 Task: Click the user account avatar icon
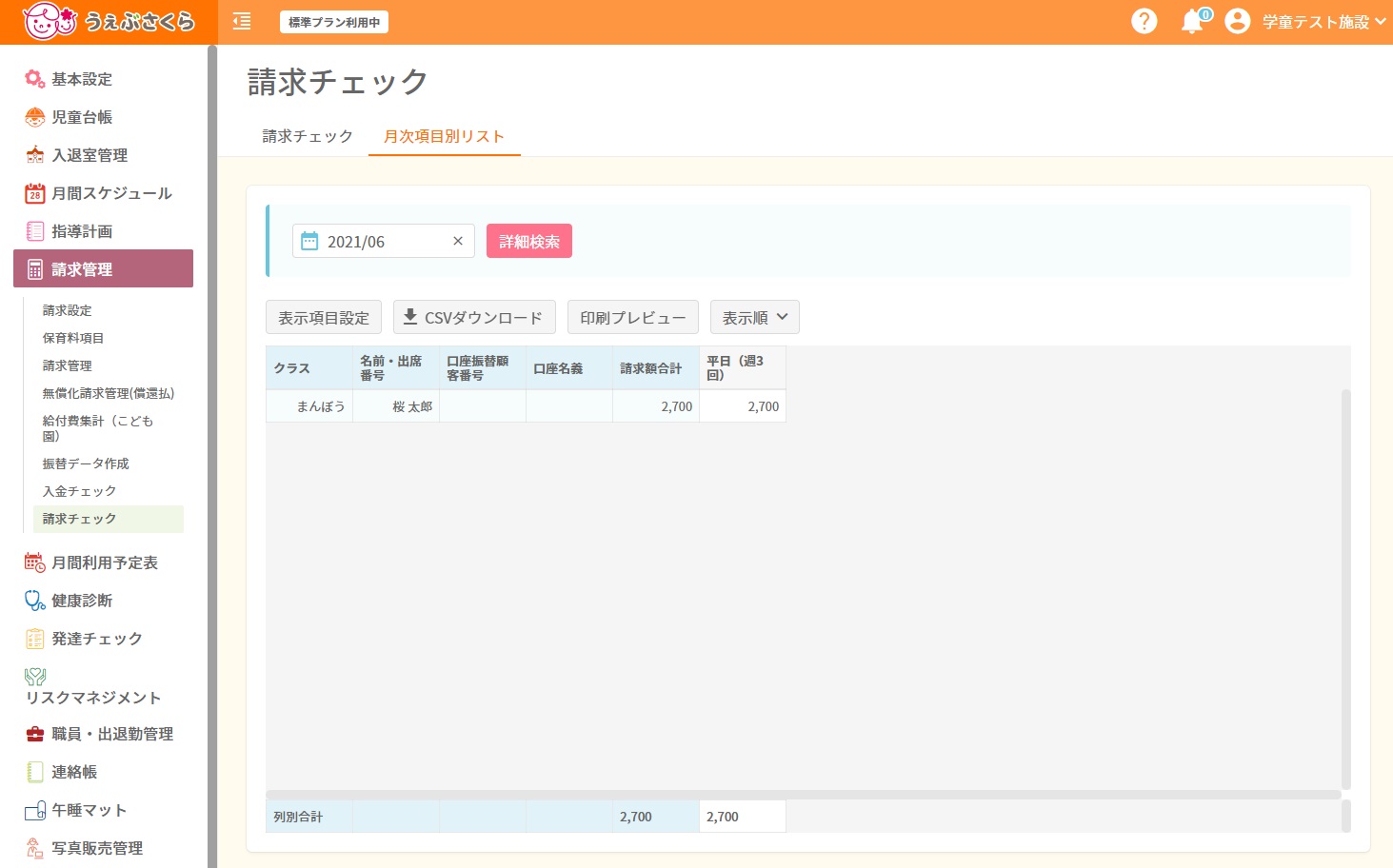[x=1237, y=21]
